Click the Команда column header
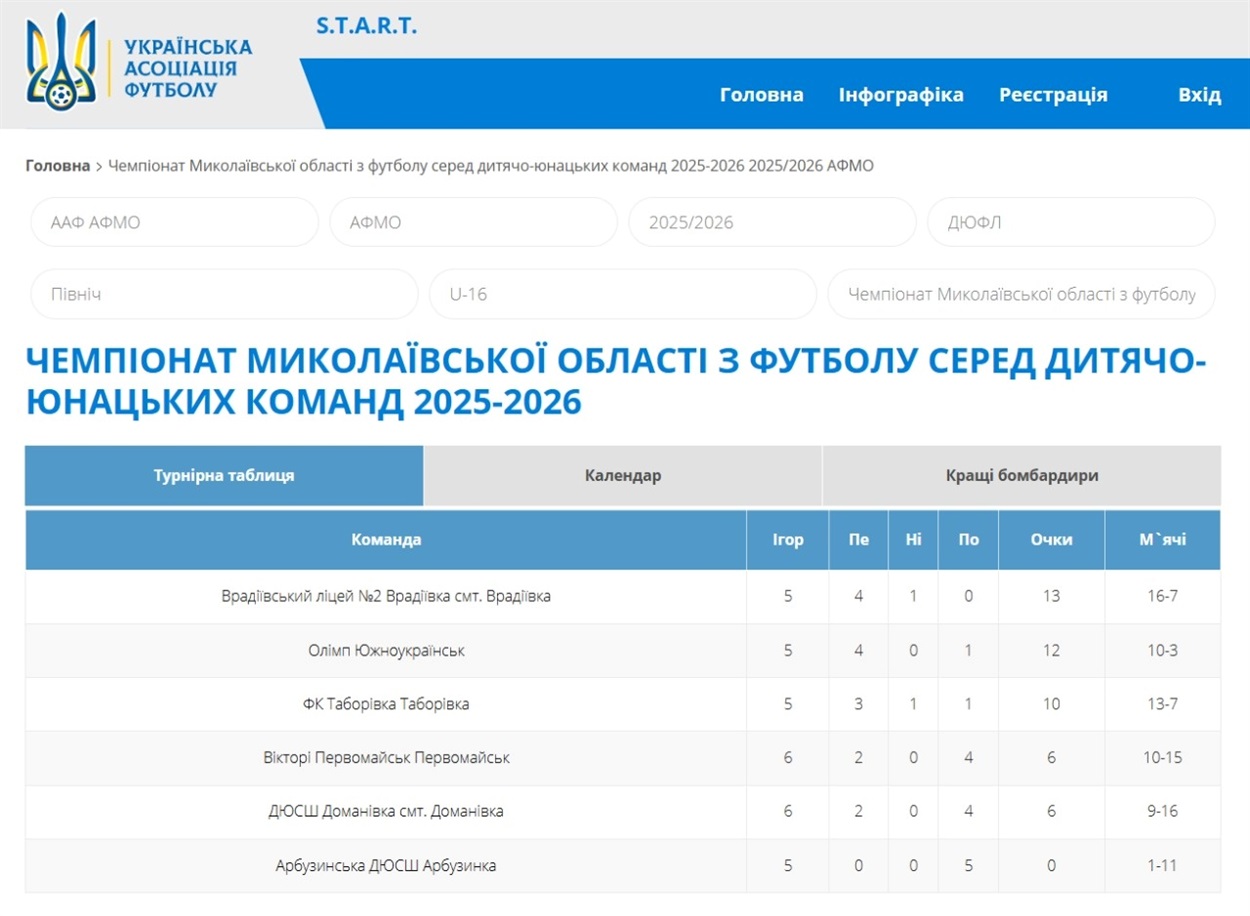The image size is (1250, 916). point(385,539)
